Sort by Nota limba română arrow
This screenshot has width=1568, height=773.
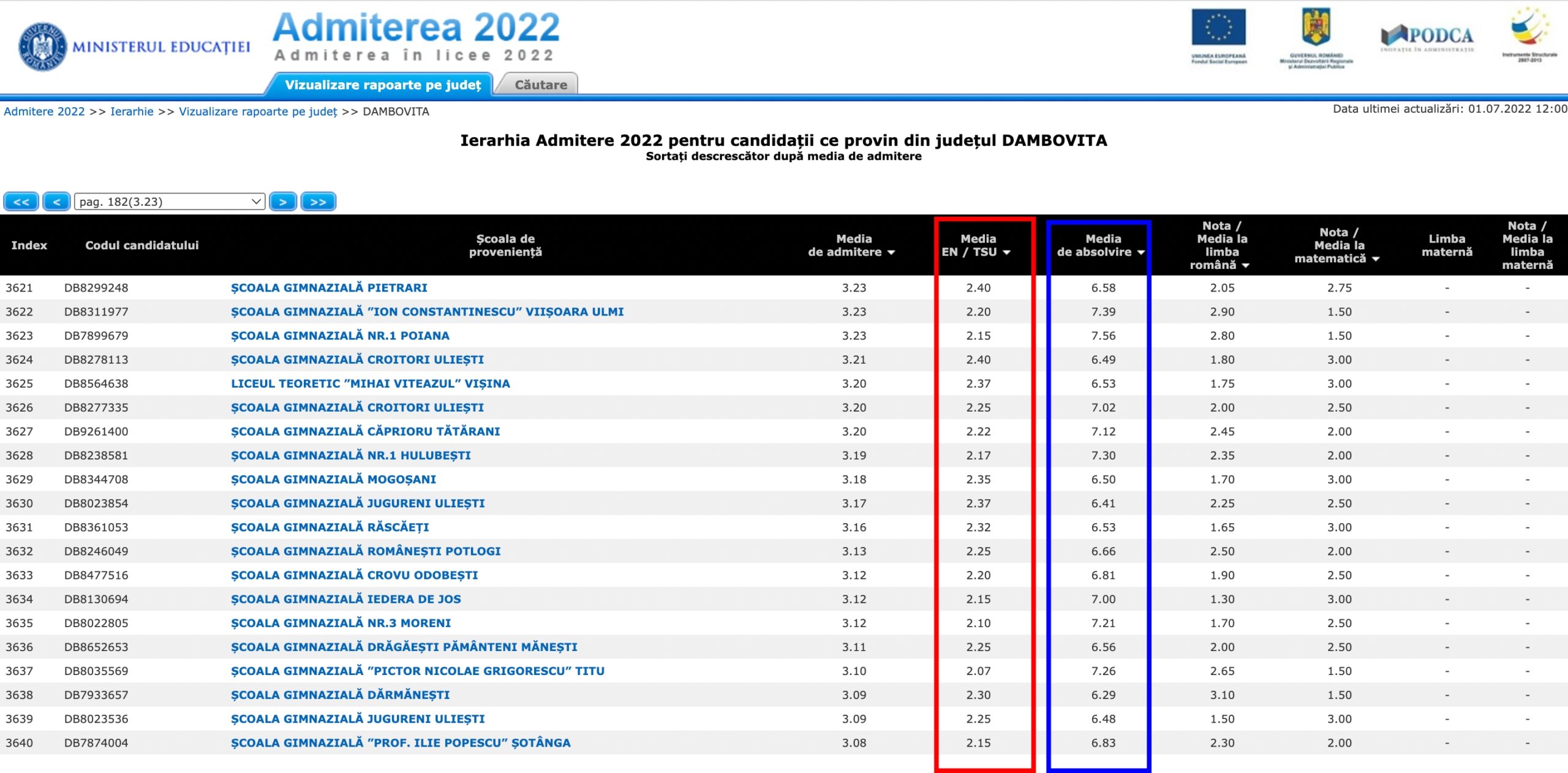click(1246, 265)
